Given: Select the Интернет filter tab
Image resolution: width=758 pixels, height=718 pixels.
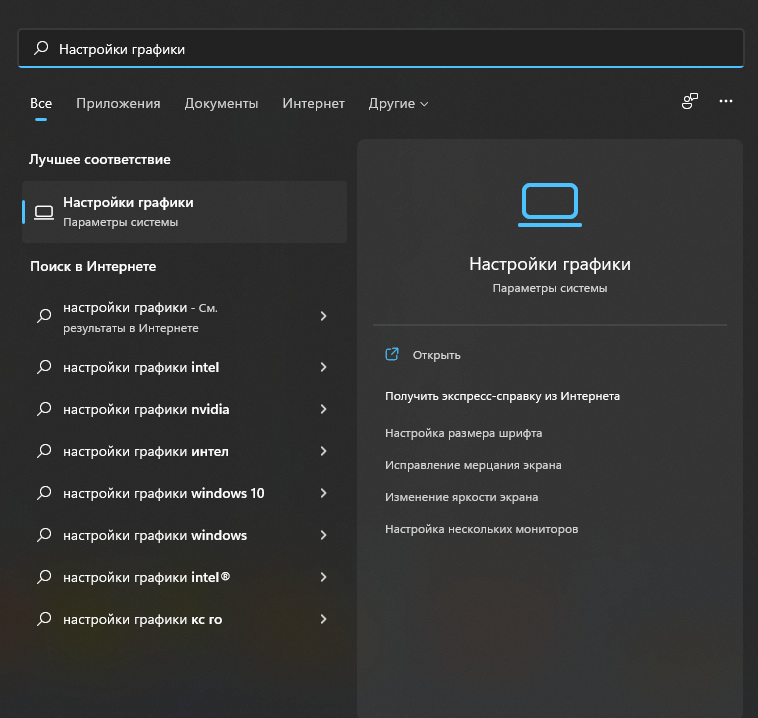Looking at the screenshot, I should click(313, 103).
